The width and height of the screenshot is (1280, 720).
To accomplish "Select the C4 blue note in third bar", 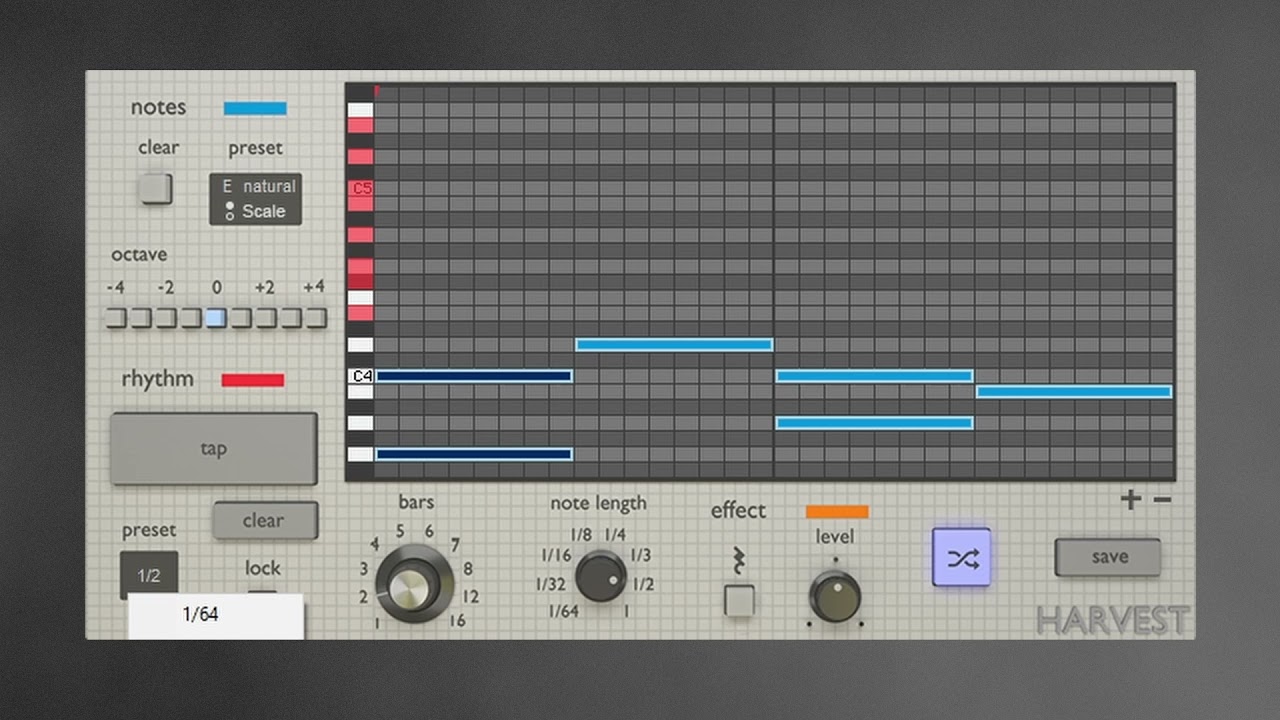I will point(874,376).
